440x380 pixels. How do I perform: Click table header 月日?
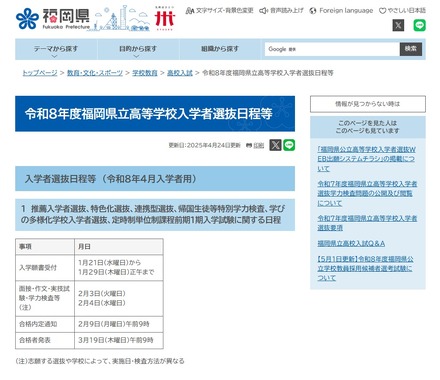click(119, 247)
